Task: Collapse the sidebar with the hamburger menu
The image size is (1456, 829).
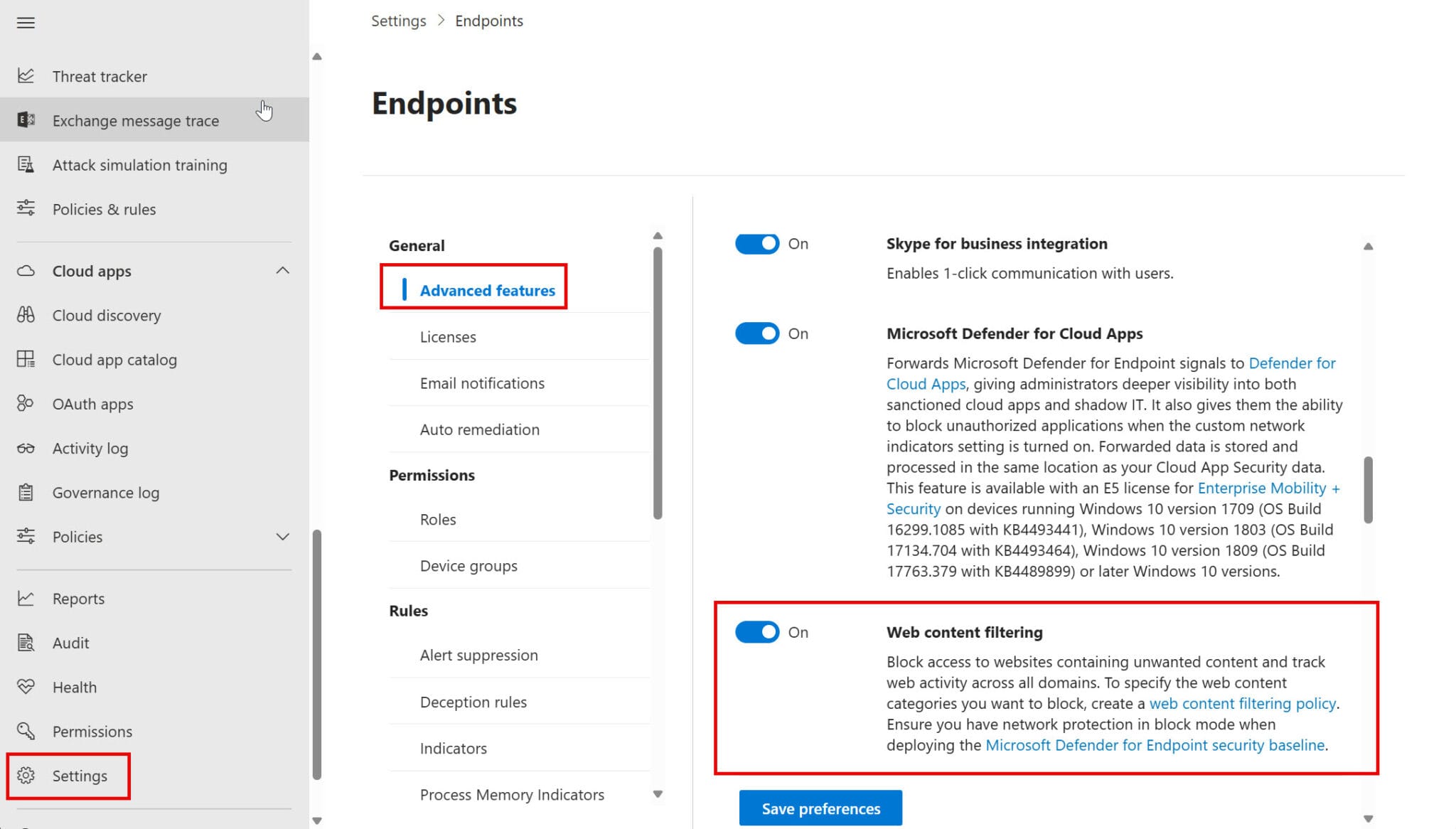Action: click(26, 23)
